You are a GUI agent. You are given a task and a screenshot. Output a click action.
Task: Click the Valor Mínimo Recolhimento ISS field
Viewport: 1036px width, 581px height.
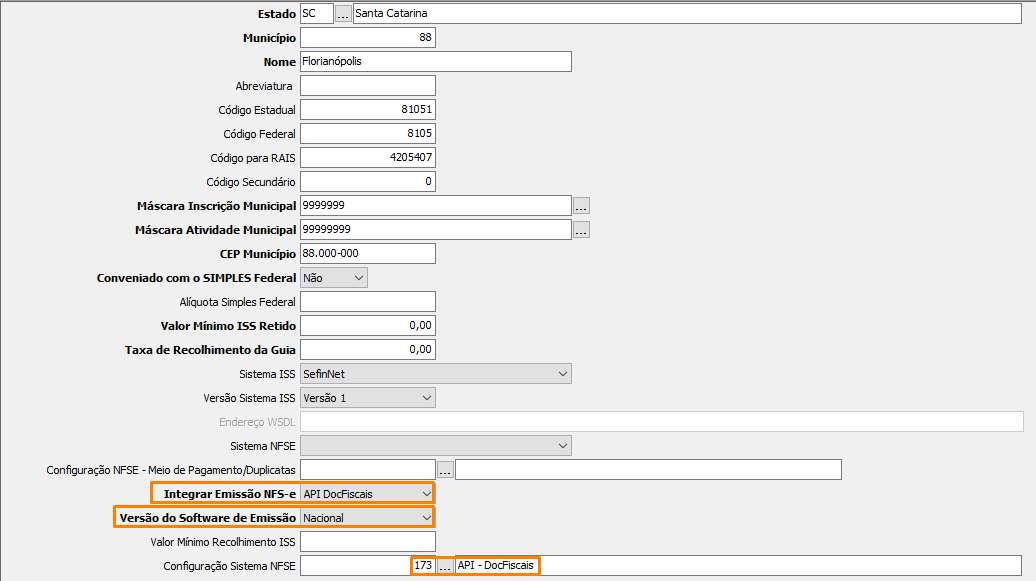tap(367, 542)
